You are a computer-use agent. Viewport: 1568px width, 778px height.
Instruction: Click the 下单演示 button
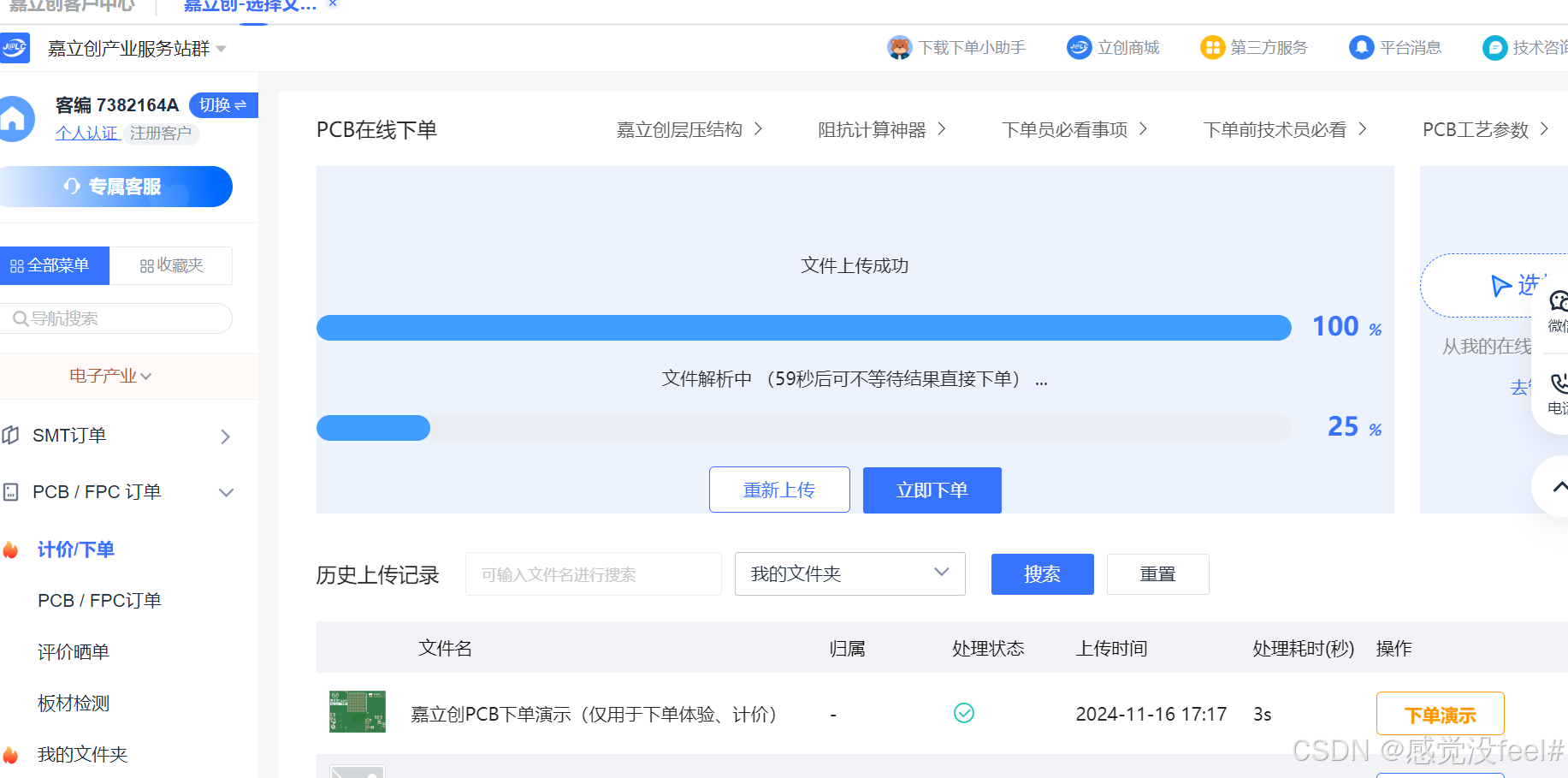[1441, 715]
